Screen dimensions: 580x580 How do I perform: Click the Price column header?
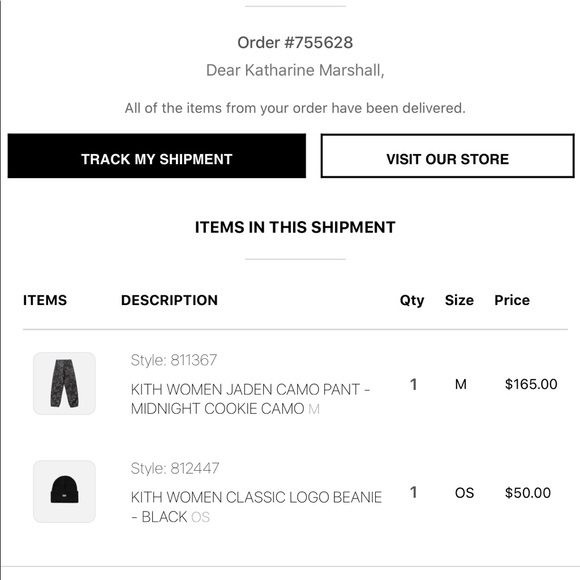pos(512,300)
